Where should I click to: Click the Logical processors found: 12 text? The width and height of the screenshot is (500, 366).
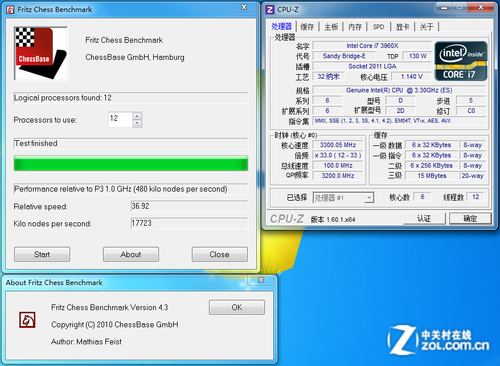pyautogui.click(x=63, y=98)
